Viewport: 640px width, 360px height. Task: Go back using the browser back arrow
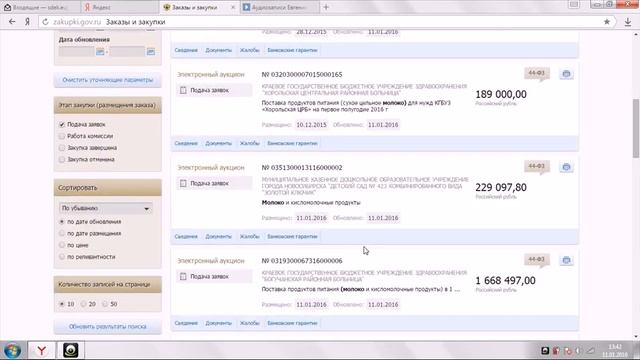click(12, 22)
